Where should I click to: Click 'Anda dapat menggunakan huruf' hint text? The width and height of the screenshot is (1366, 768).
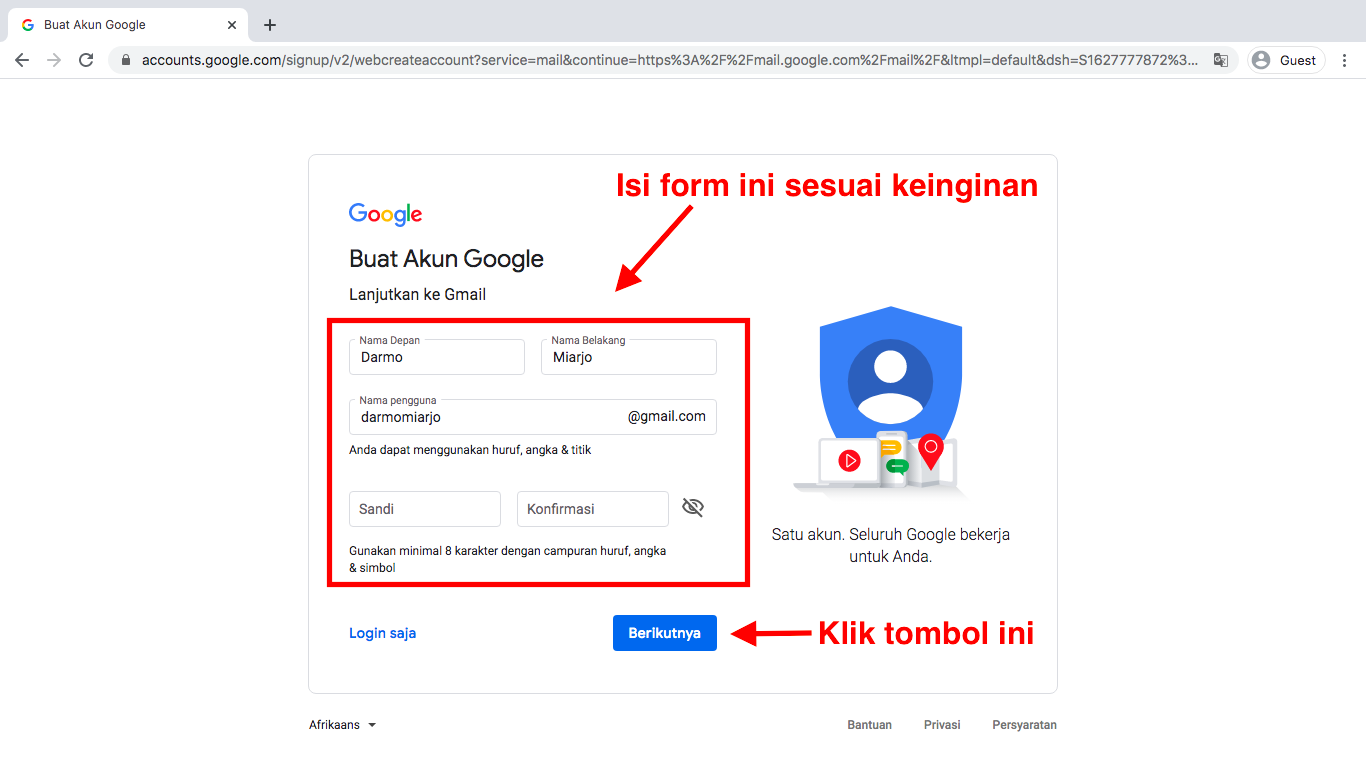coord(470,450)
